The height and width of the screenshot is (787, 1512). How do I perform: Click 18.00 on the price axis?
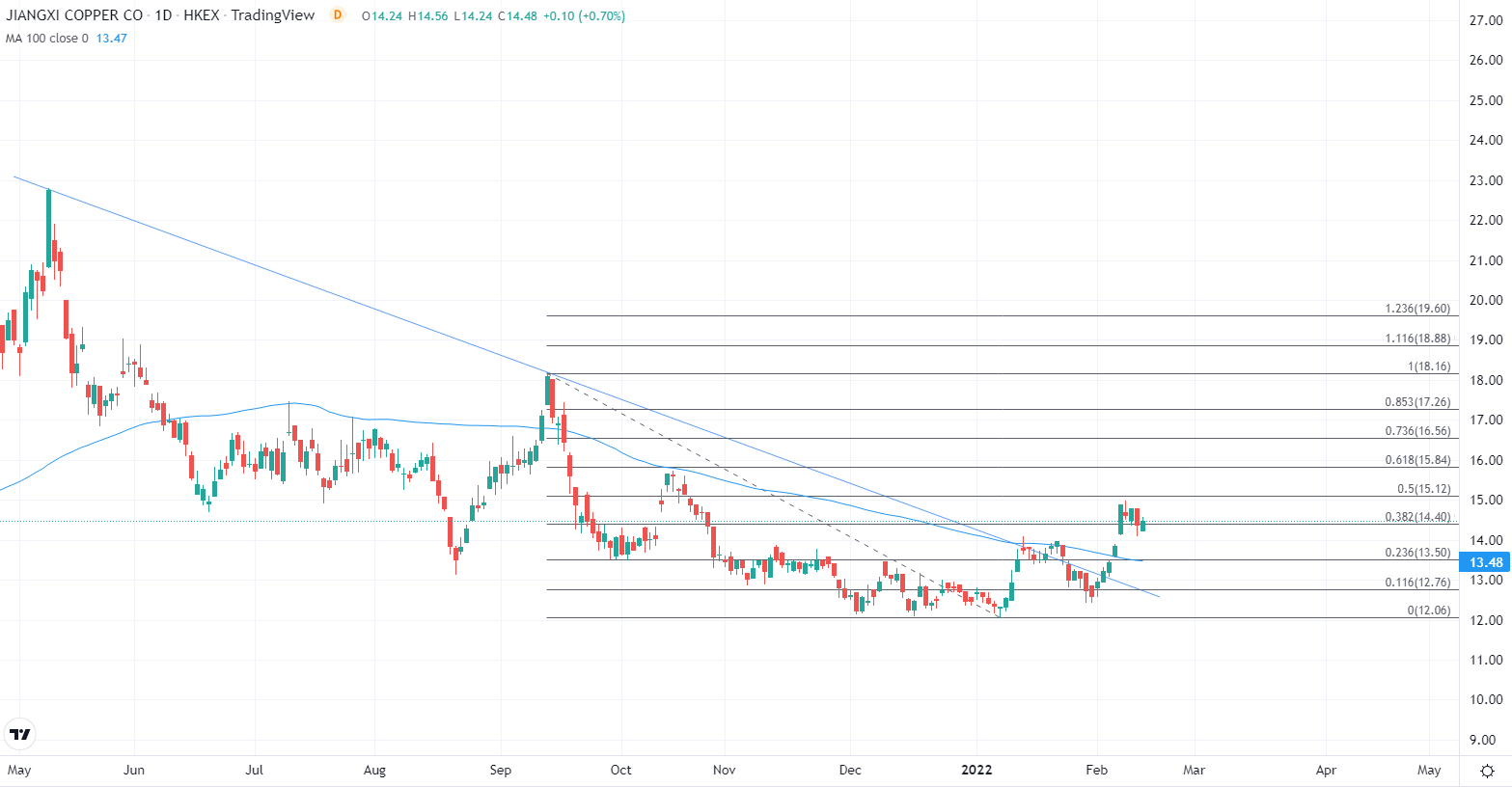click(x=1486, y=380)
